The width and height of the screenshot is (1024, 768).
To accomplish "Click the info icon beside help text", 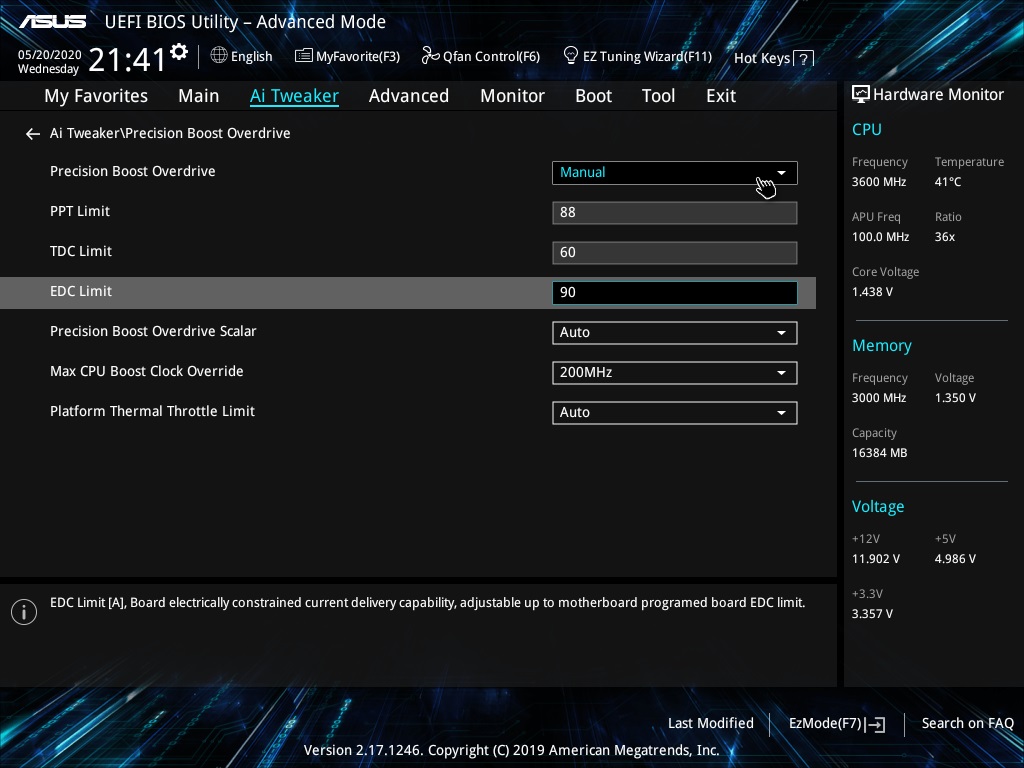I will [x=24, y=612].
